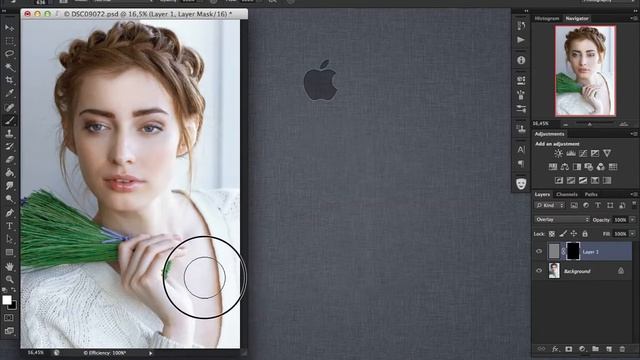Select the Horizontal Type tool
Screen dimensions: 640x360
coord(9,226)
